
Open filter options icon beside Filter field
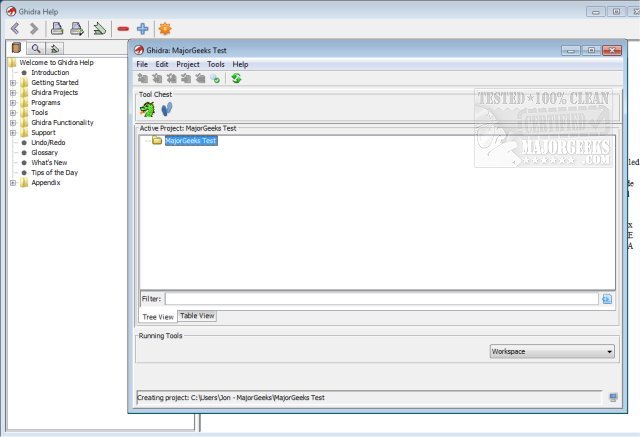coord(607,299)
